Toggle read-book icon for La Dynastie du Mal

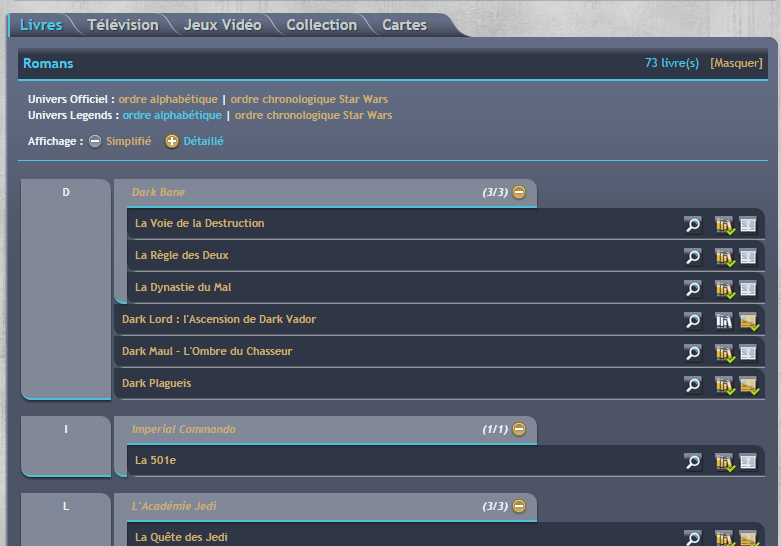748,288
